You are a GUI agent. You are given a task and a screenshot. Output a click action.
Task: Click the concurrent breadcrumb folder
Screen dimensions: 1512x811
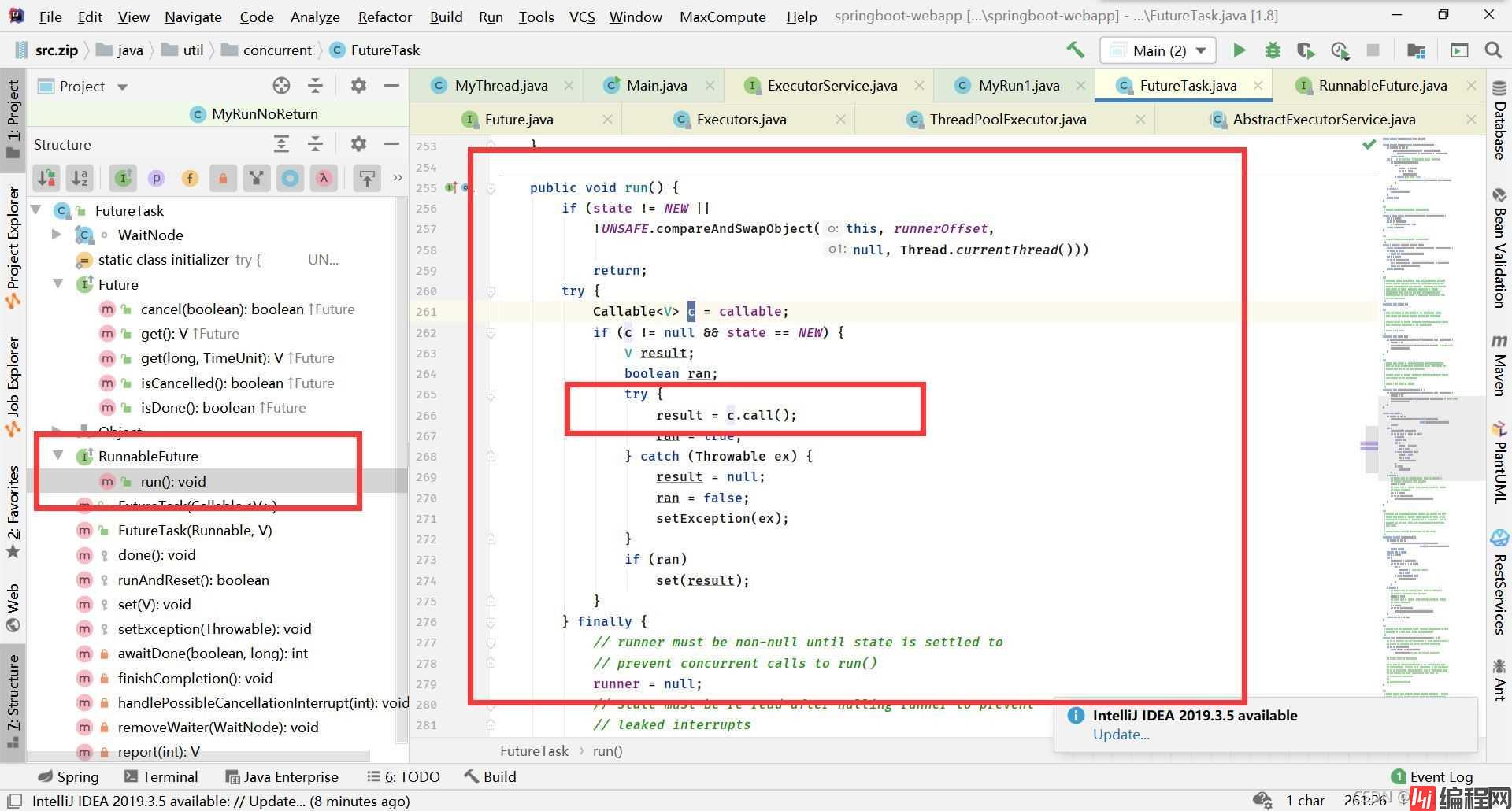[x=267, y=50]
